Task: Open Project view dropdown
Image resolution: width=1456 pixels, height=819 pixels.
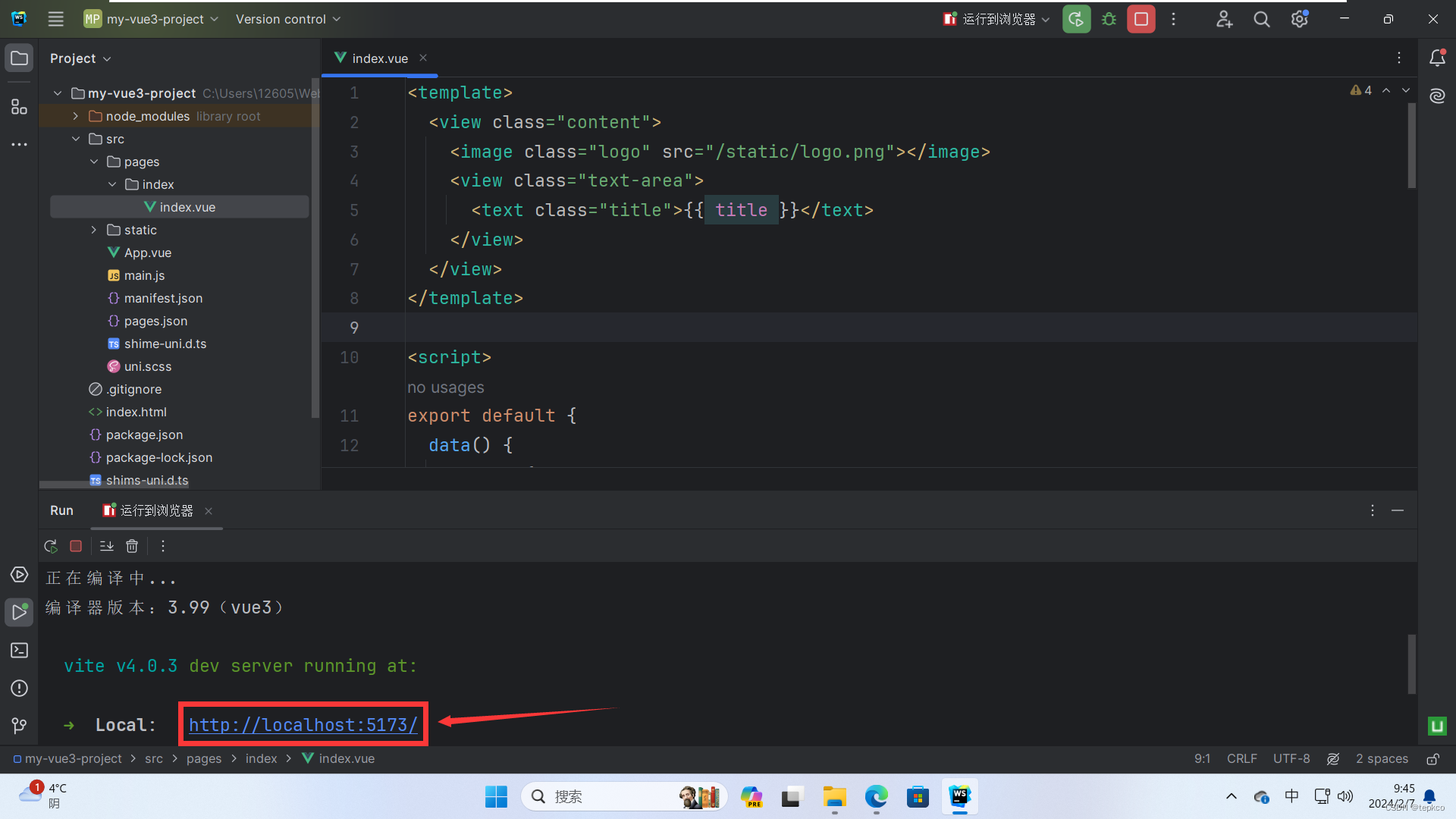Action: click(80, 58)
